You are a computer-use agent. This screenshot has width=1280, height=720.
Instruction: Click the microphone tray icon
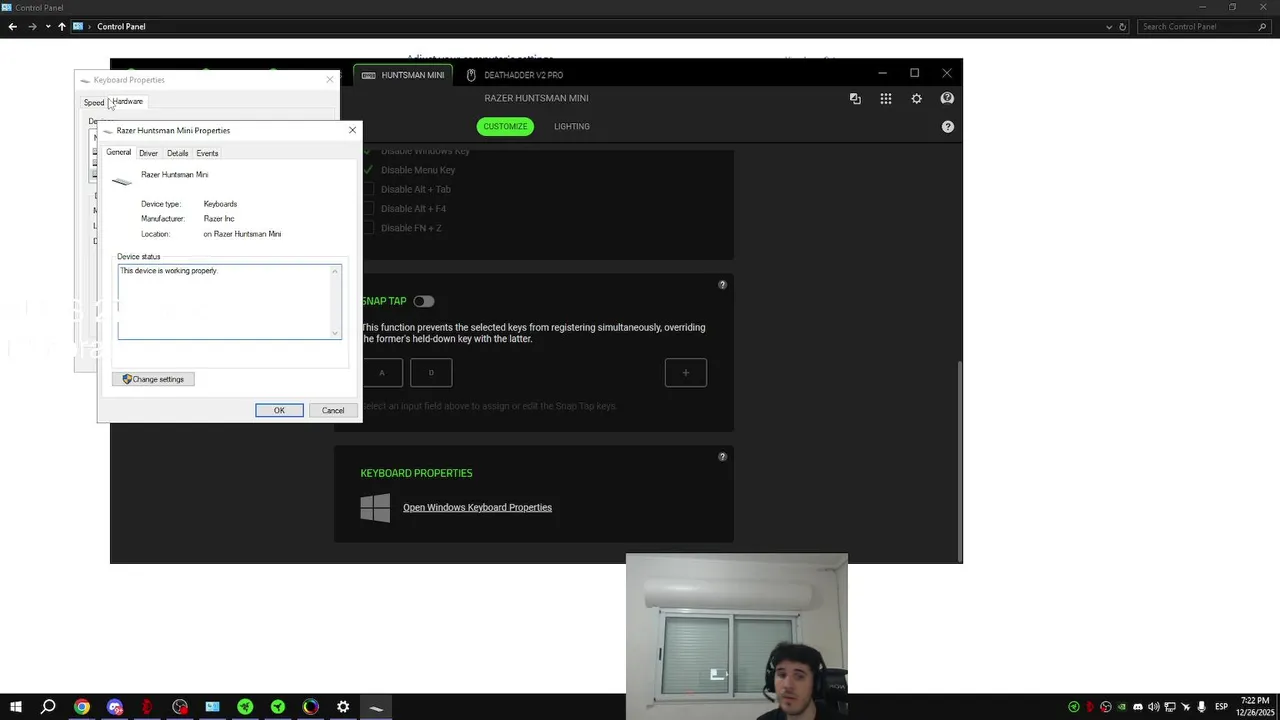(1202, 707)
